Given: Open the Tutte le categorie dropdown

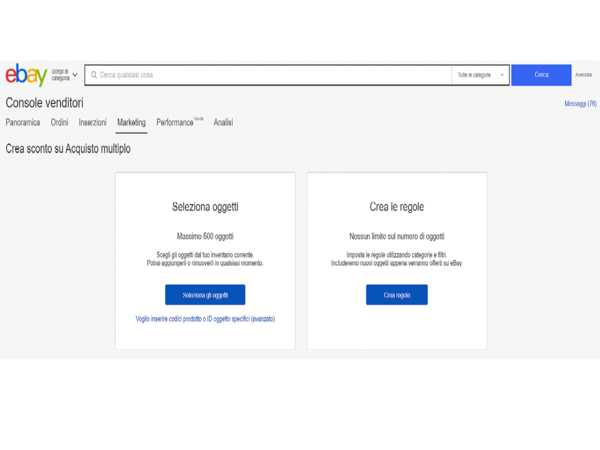Looking at the screenshot, I should coord(480,75).
